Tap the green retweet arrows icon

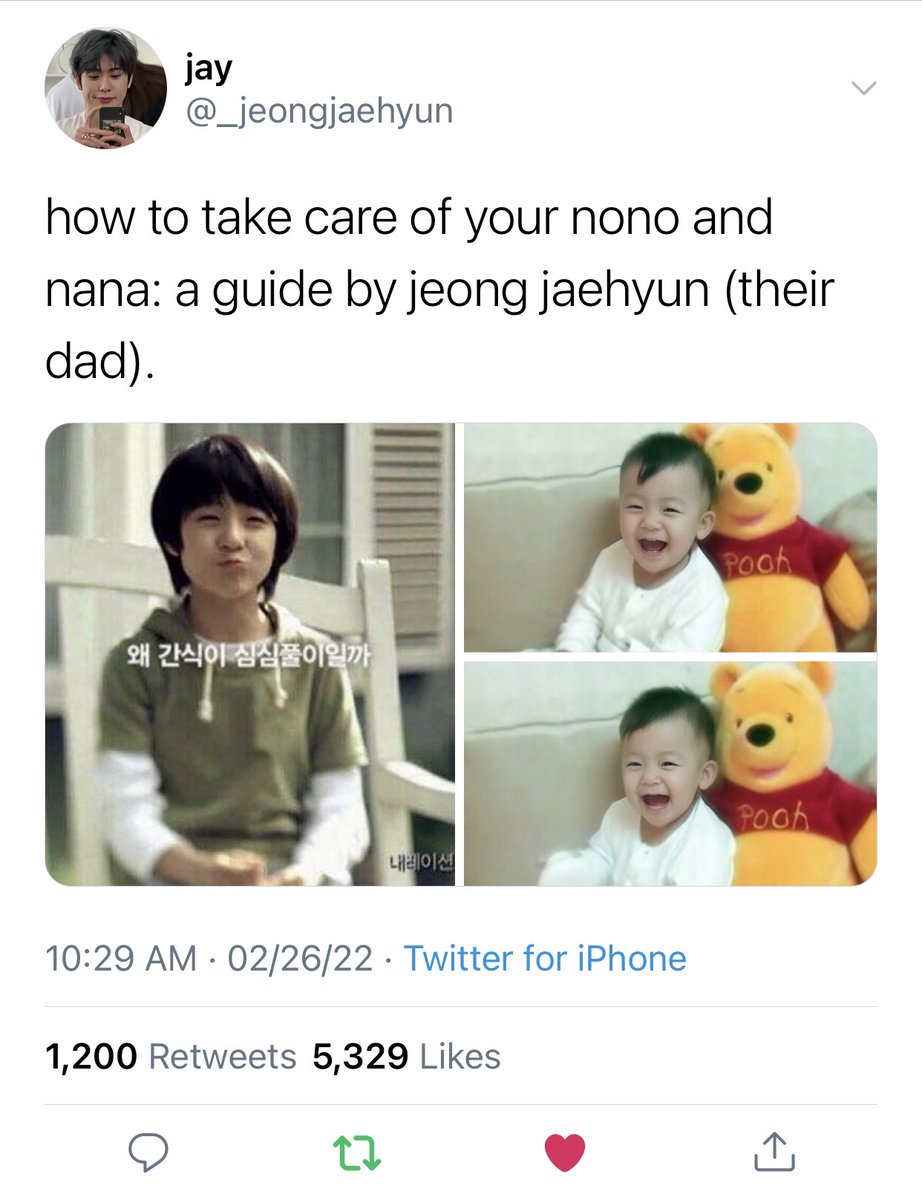pos(357,1153)
